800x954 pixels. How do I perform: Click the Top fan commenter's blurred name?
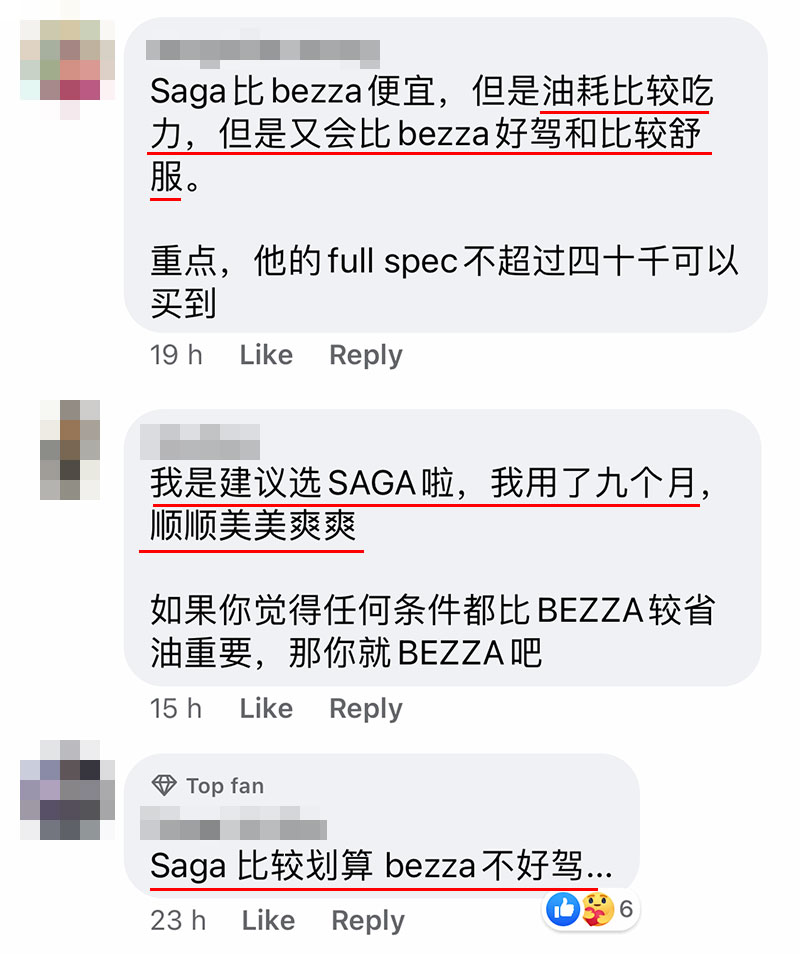tap(233, 823)
